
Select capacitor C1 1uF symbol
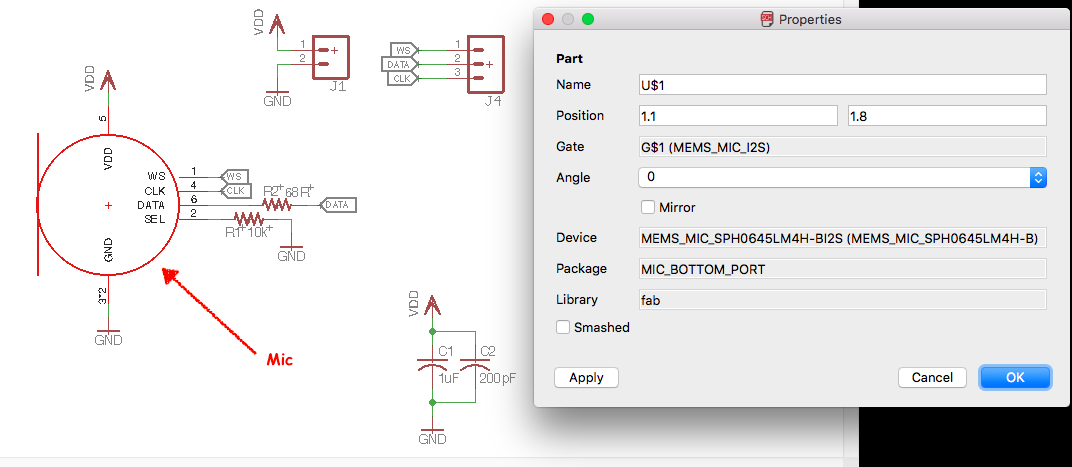pyautogui.click(x=431, y=366)
